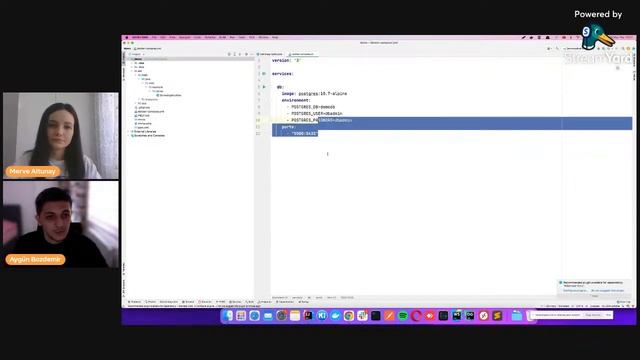Image resolution: width=640 pixels, height=360 pixels.
Task: Expand Scratches and Consoles node
Action: (129, 136)
